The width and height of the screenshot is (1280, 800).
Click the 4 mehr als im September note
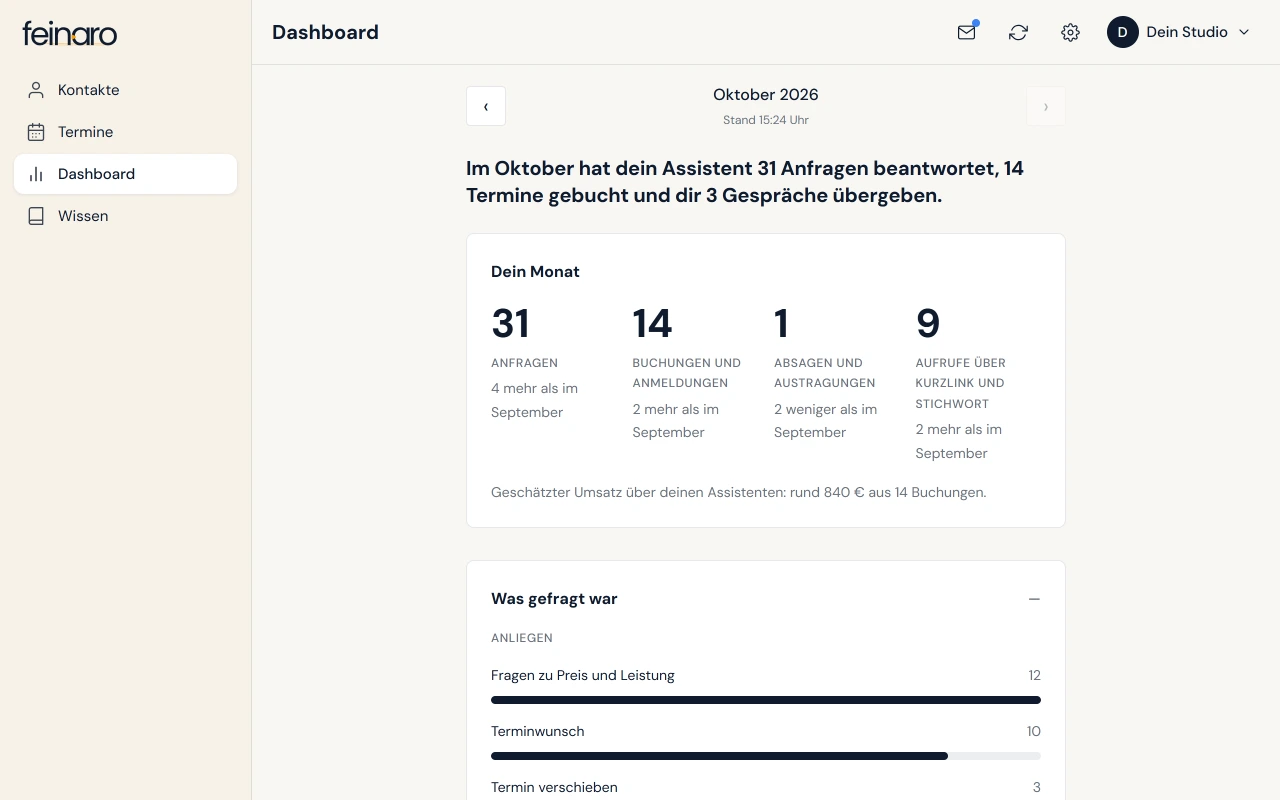535,400
